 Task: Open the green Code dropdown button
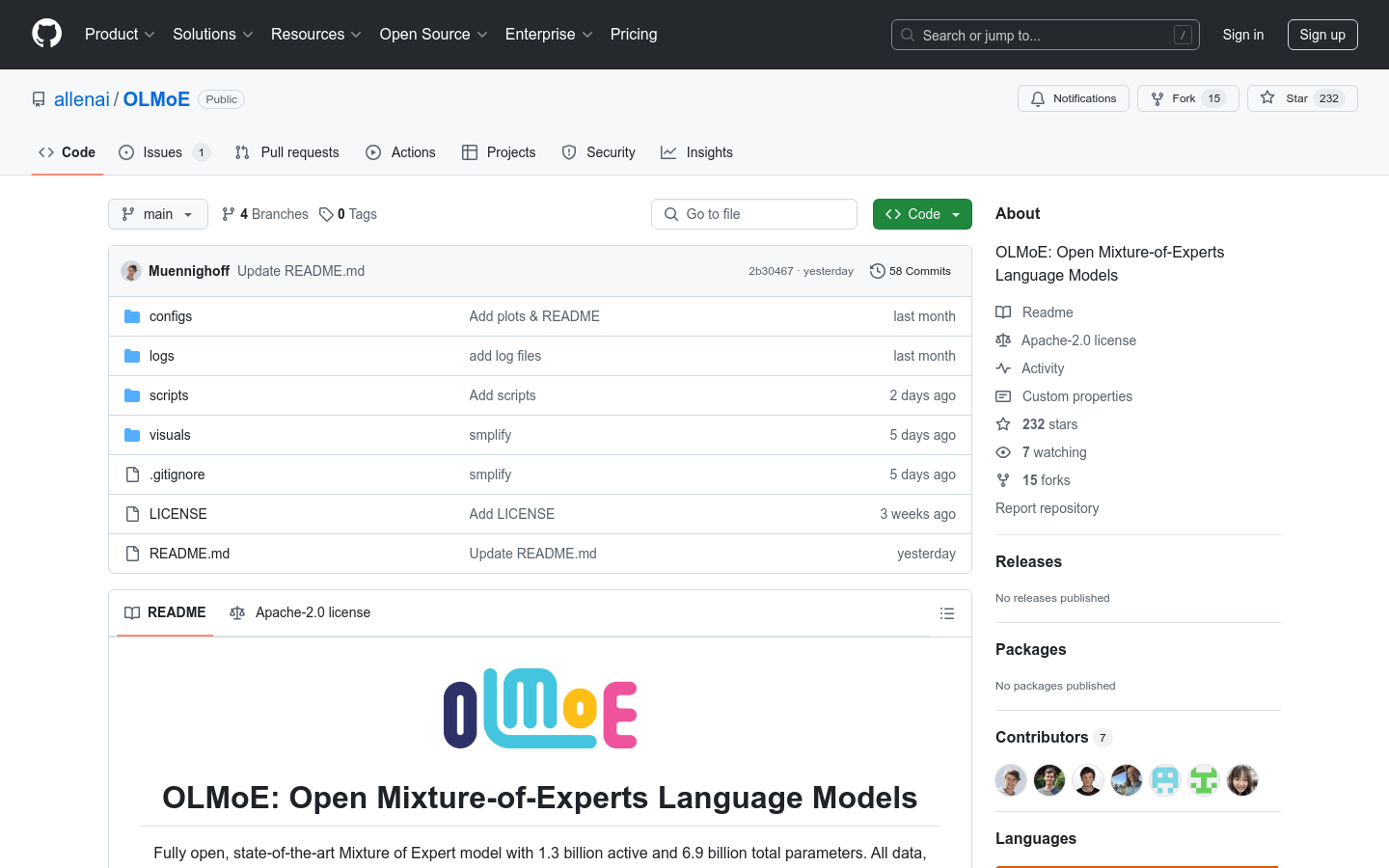922,214
